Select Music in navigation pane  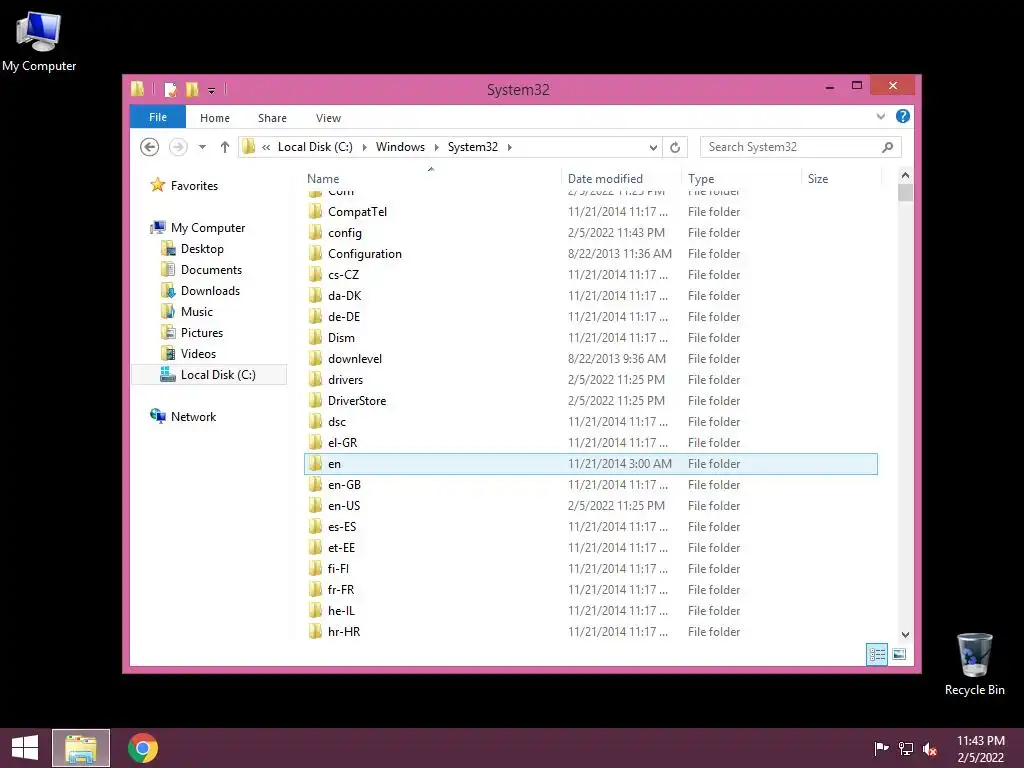(x=197, y=312)
